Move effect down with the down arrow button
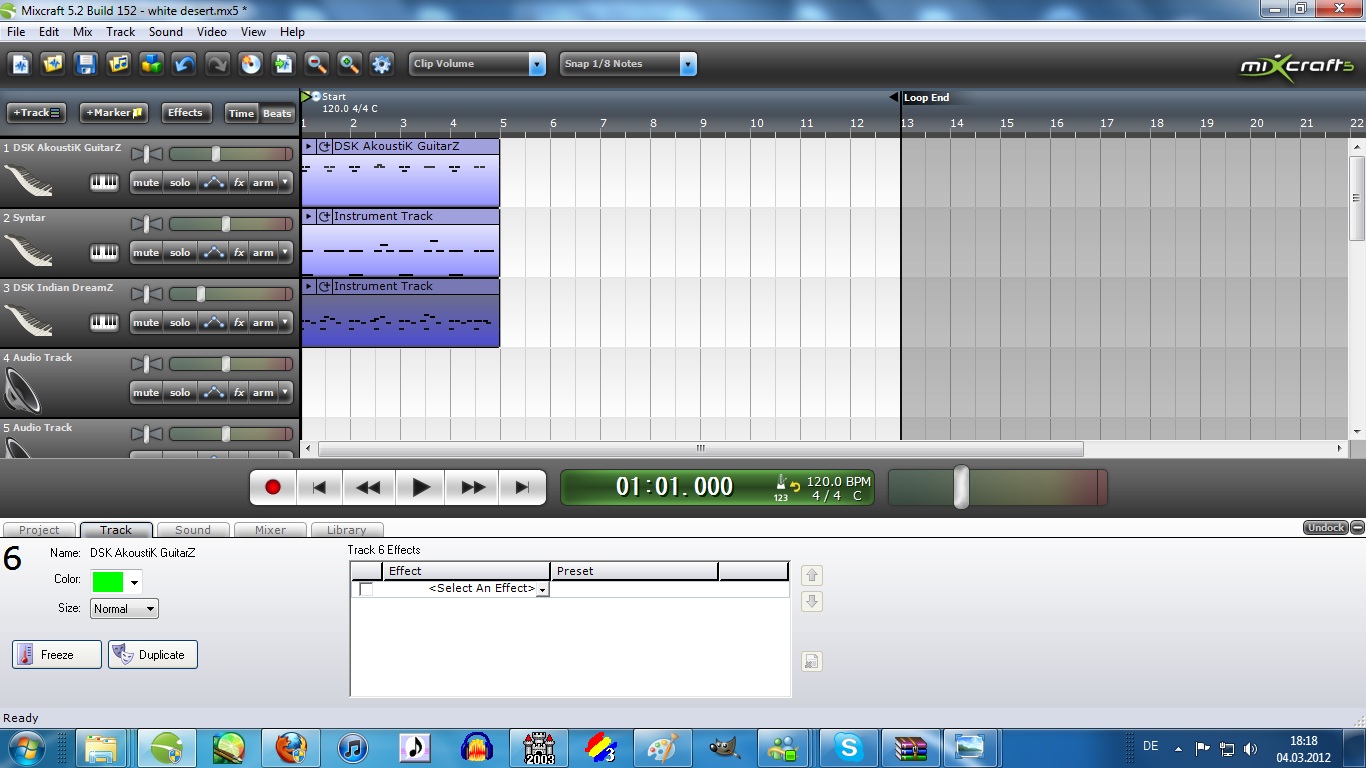The image size is (1366, 768). (x=812, y=602)
